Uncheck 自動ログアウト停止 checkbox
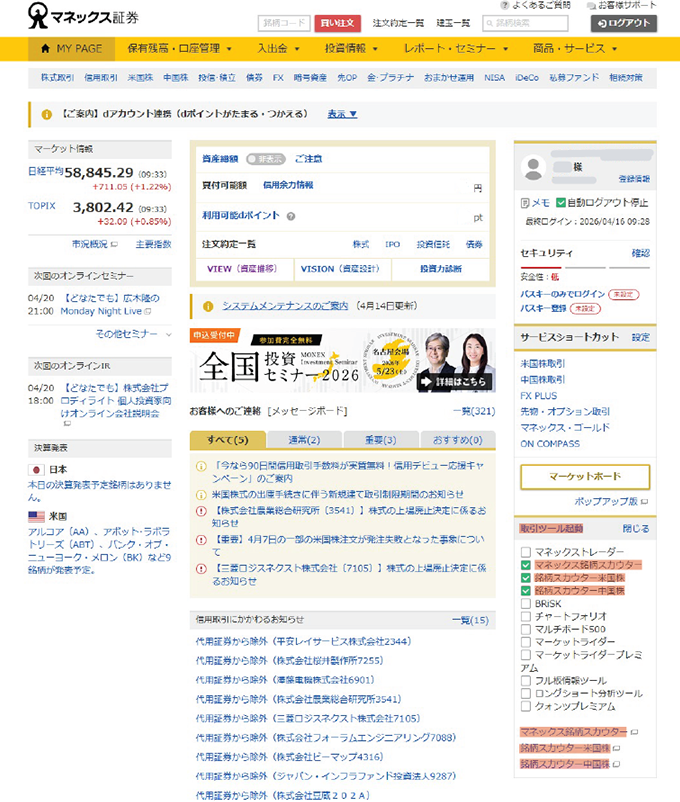This screenshot has height=802, width=680. pos(561,203)
